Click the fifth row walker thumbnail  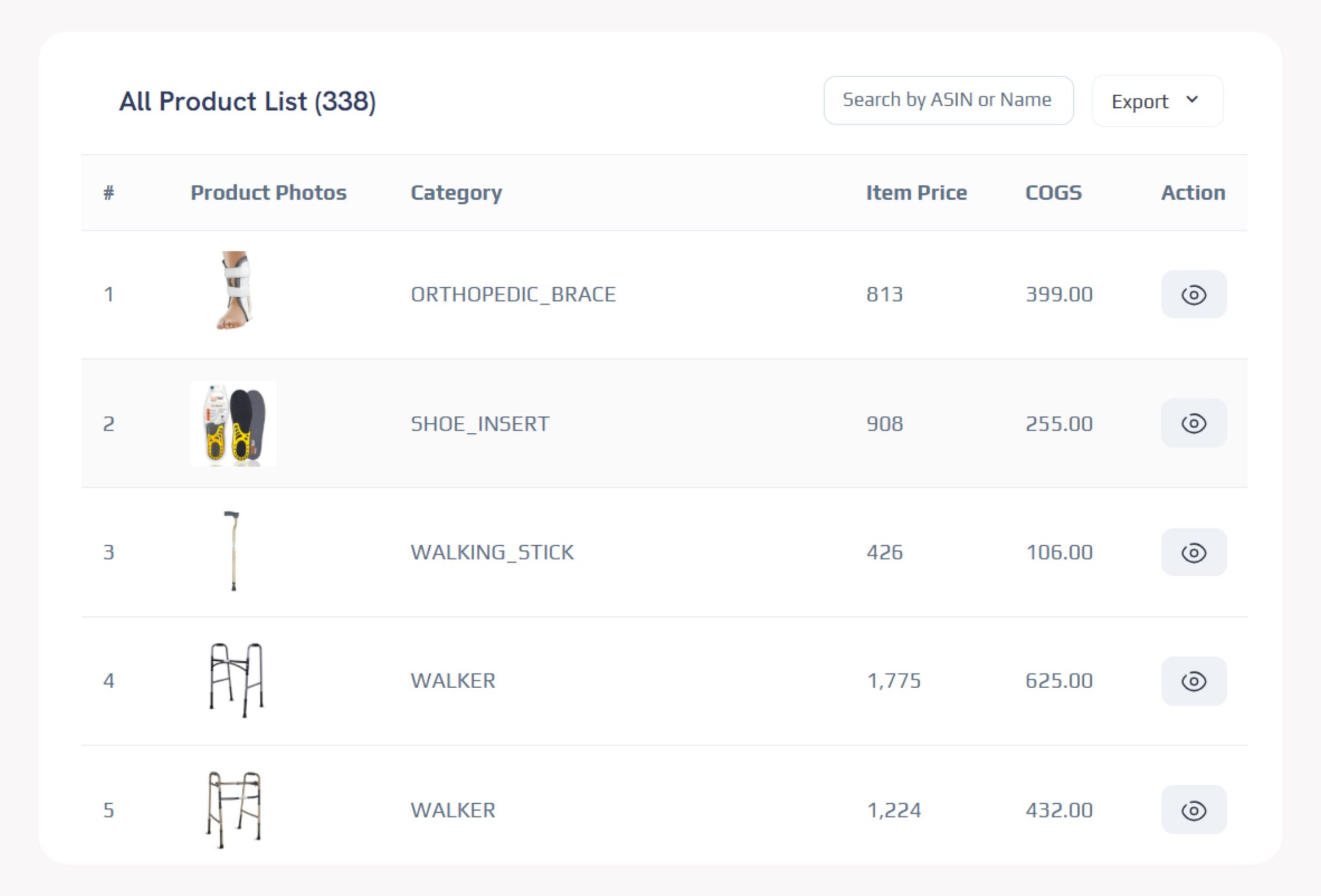tap(234, 809)
